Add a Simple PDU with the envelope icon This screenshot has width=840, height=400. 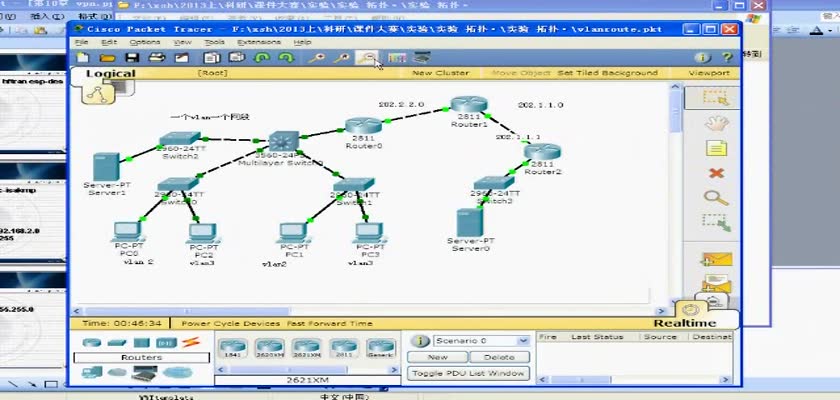(x=716, y=260)
